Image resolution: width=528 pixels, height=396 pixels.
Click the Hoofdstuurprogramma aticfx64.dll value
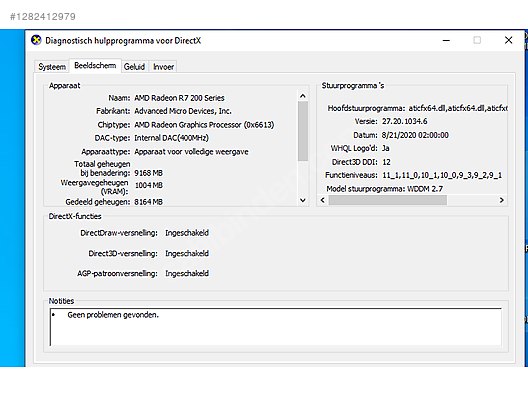pyautogui.click(x=458, y=108)
